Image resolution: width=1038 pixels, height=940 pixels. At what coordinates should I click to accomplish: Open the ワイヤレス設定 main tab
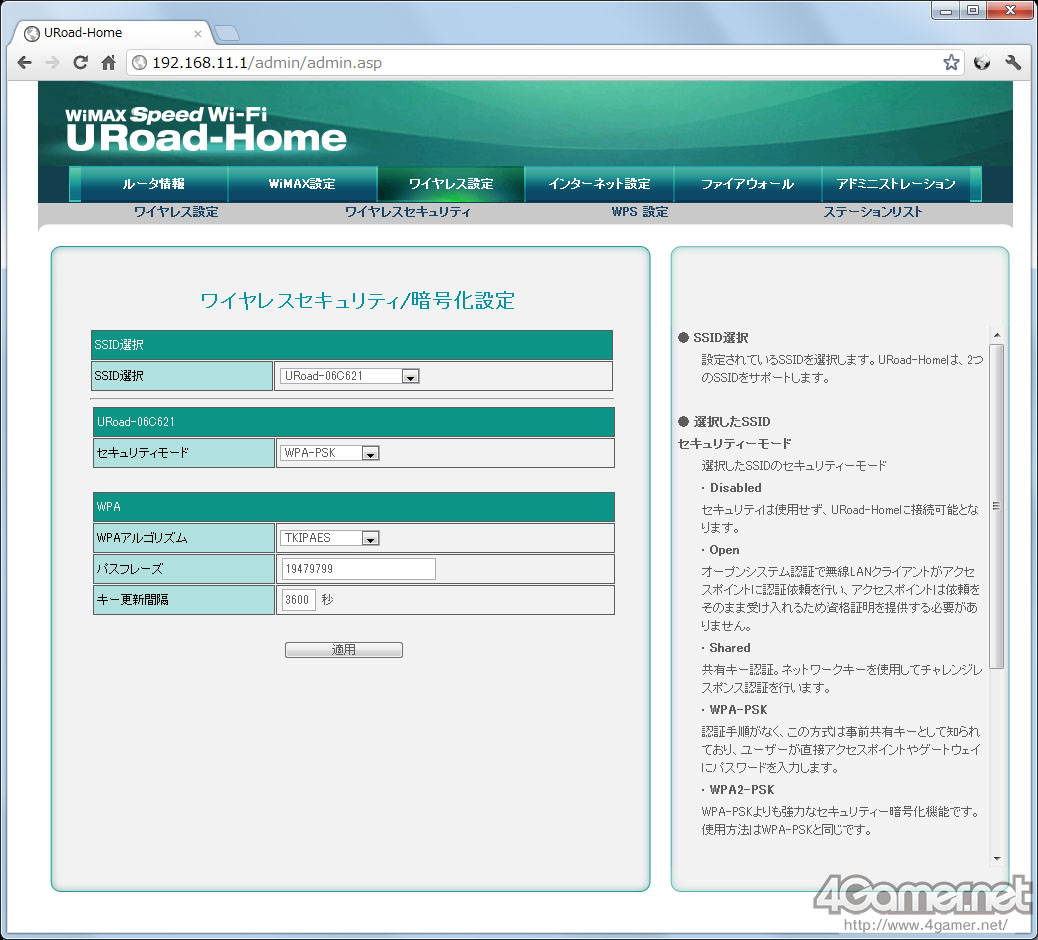click(x=451, y=184)
